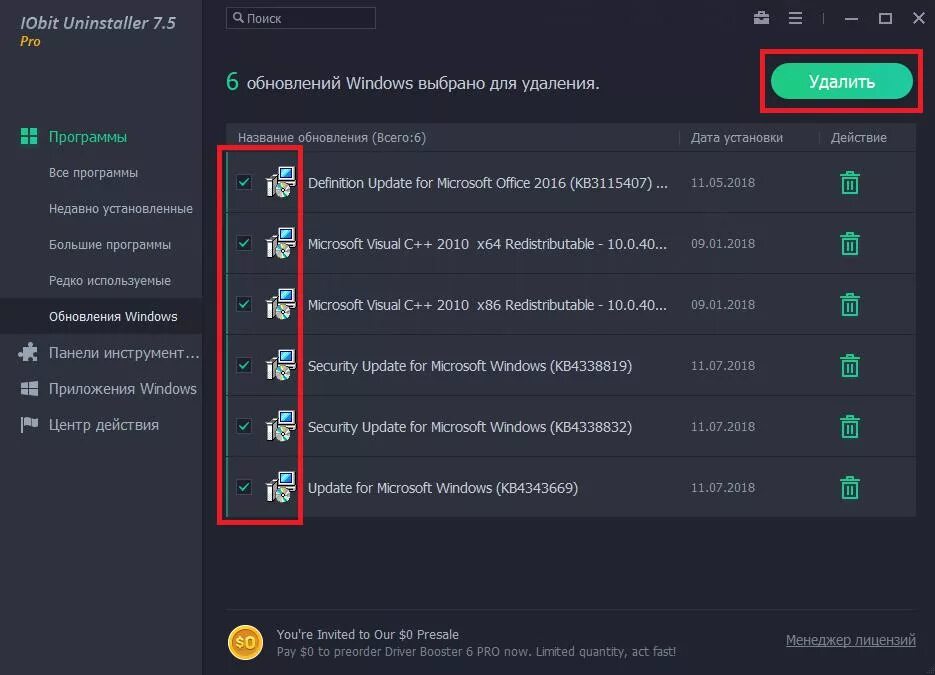Viewport: 935px width, 675px height.
Task: Open the hamburger options menu
Action: [x=795, y=18]
